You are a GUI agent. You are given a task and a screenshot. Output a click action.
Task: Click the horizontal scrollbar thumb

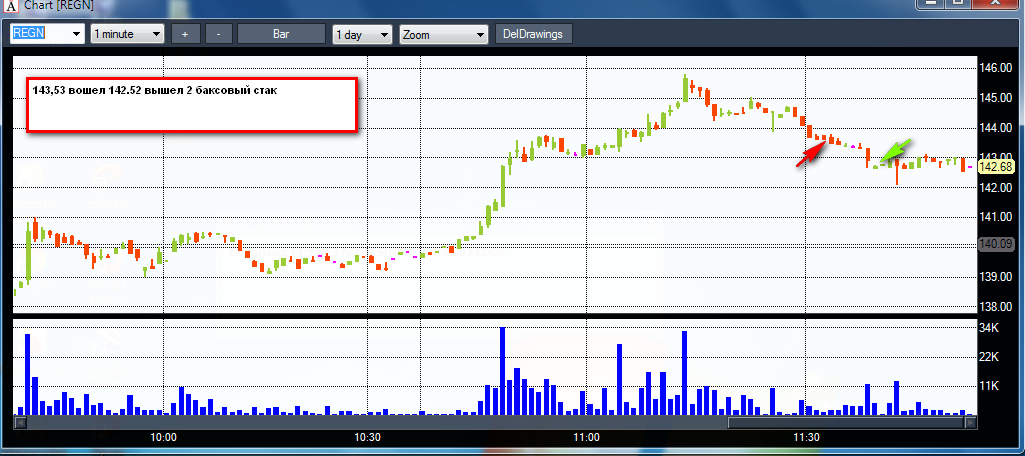847,423
